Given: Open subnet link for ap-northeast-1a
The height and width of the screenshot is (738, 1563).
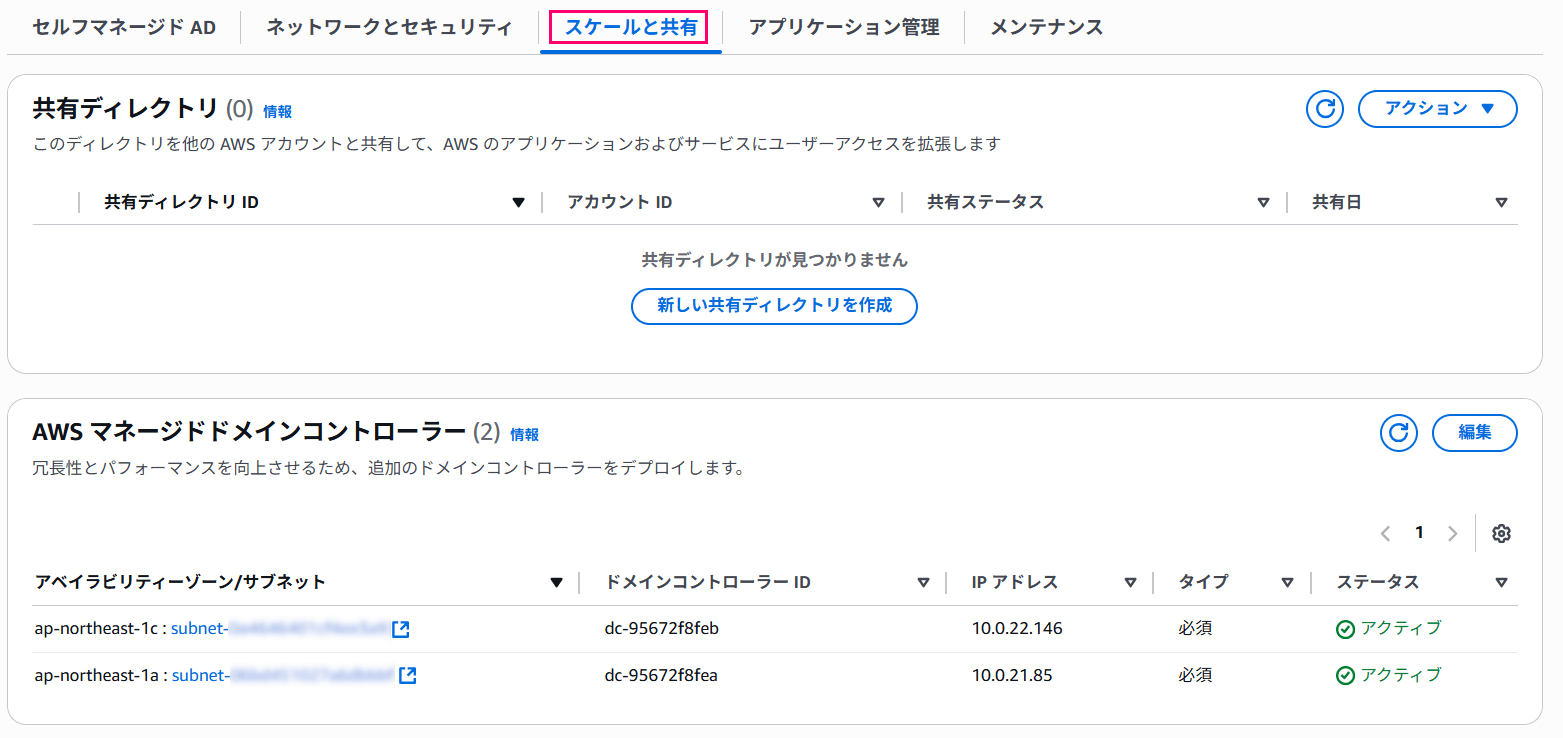Looking at the screenshot, I should tap(283, 675).
